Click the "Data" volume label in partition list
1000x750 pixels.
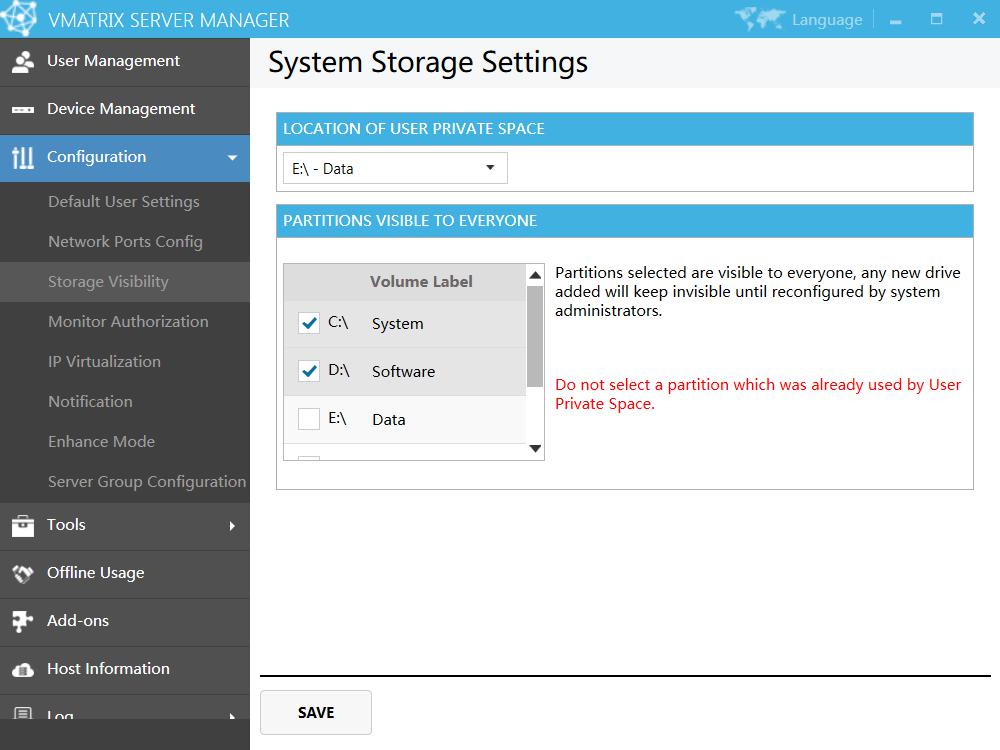(x=388, y=420)
